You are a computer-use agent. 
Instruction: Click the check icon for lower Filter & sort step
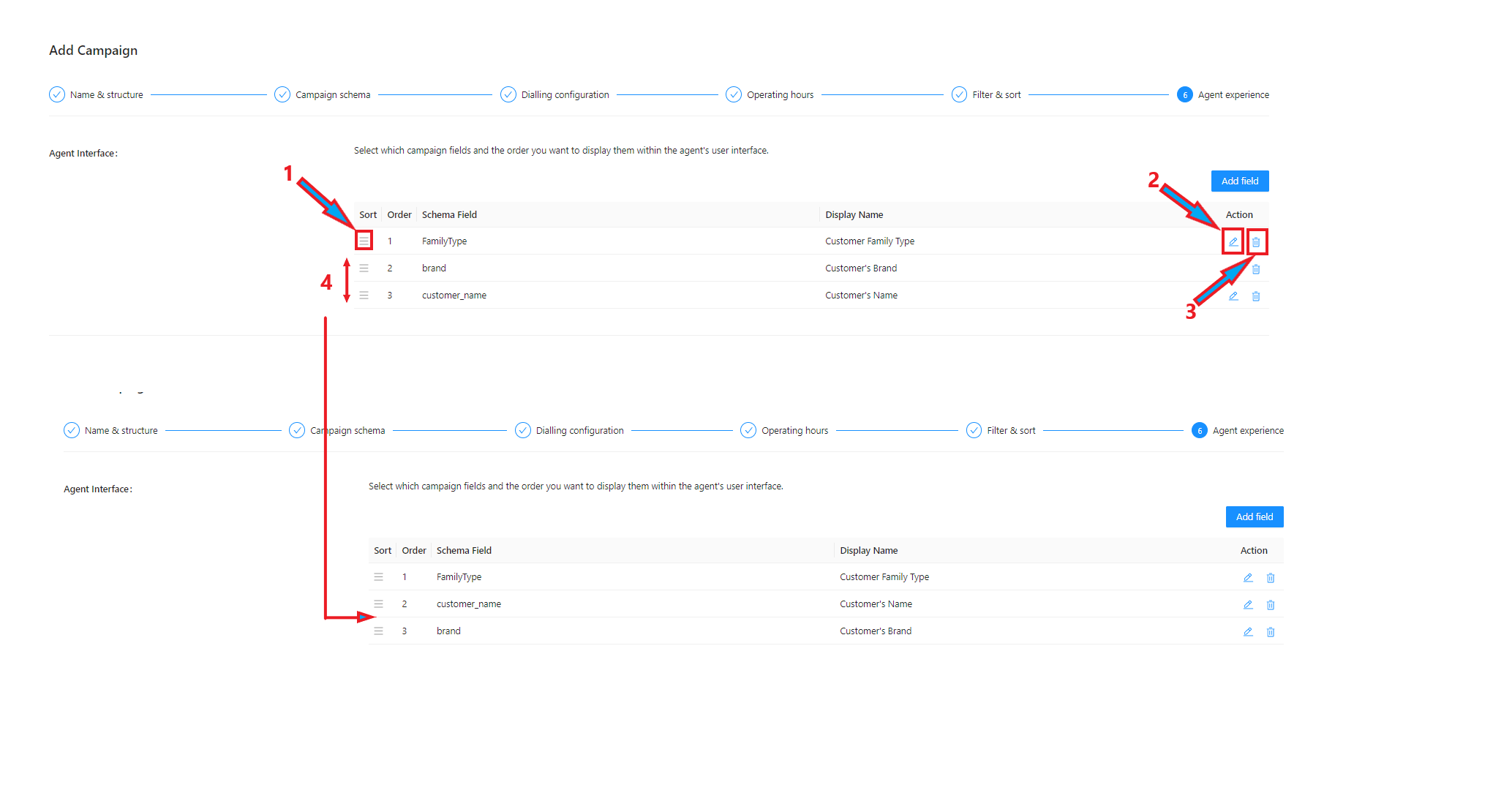(974, 430)
